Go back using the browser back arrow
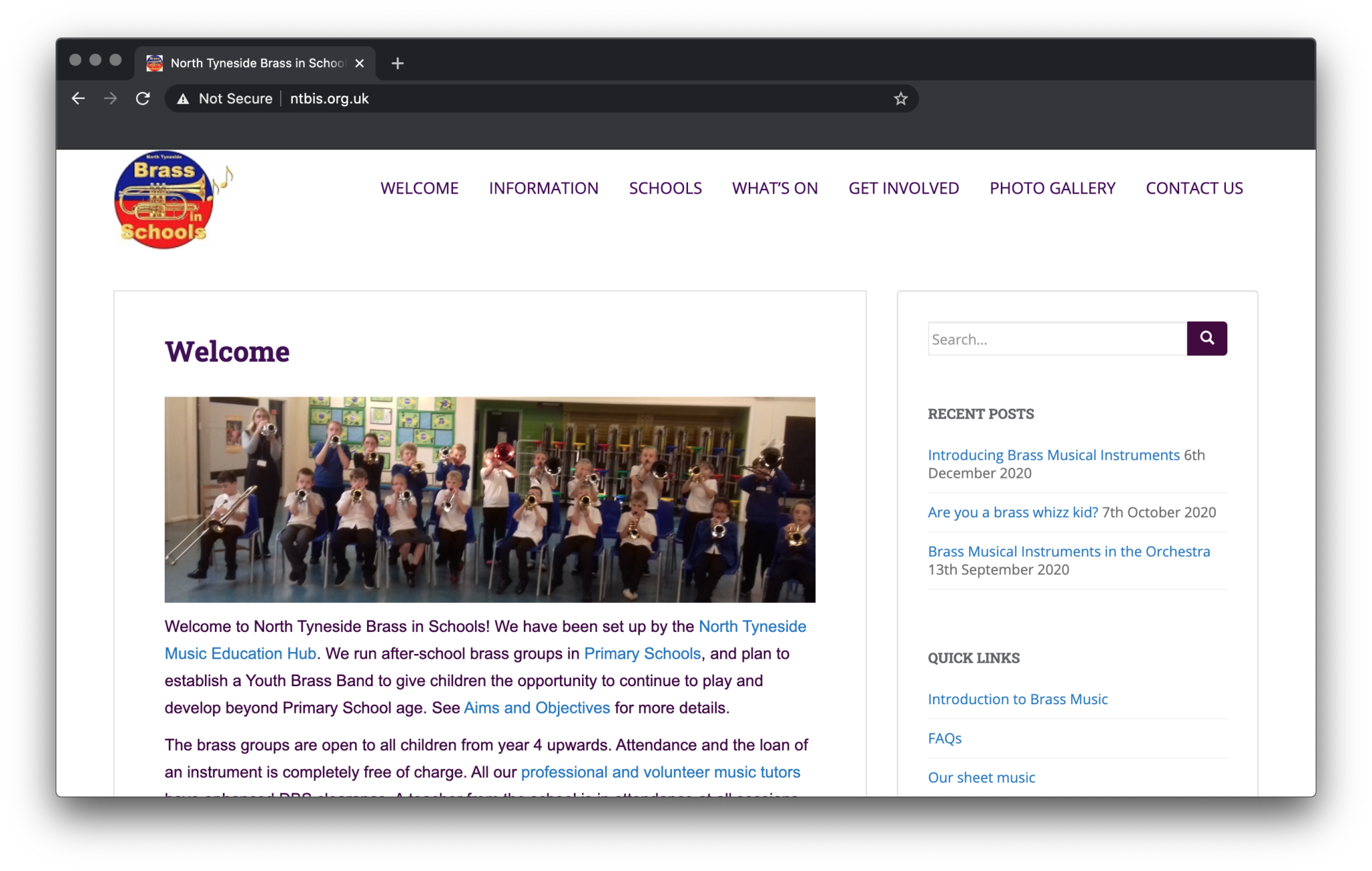The image size is (1372, 871). click(78, 98)
